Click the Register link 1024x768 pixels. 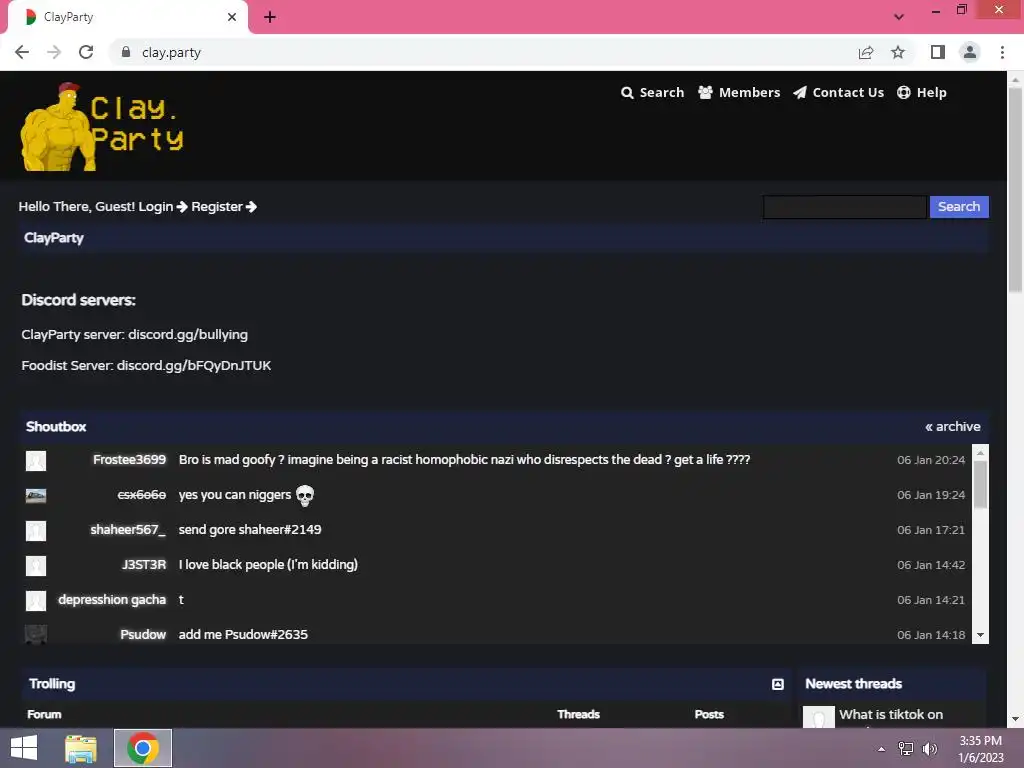pos(223,206)
